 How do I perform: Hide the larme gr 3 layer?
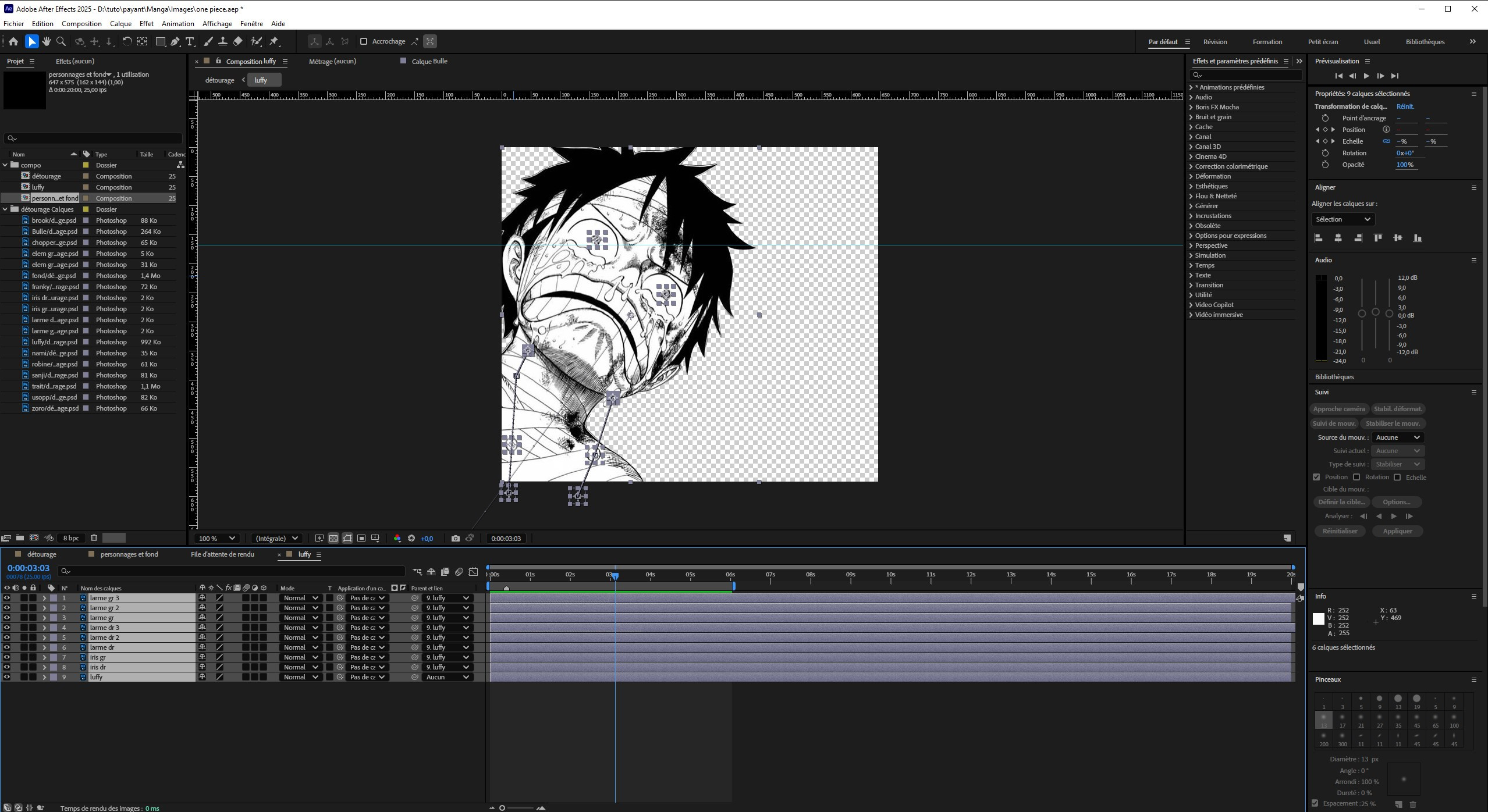tap(7, 598)
